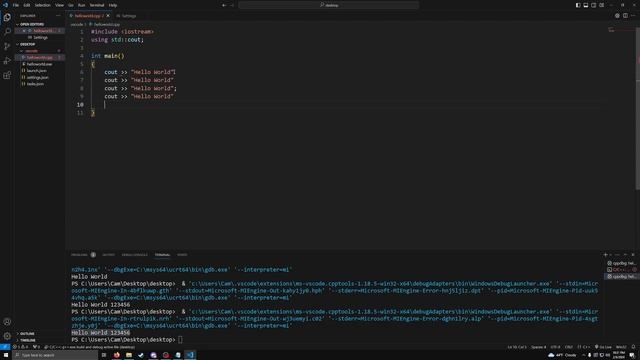Click the command center search box
This screenshot has width=640, height=360.
tap(329, 5)
